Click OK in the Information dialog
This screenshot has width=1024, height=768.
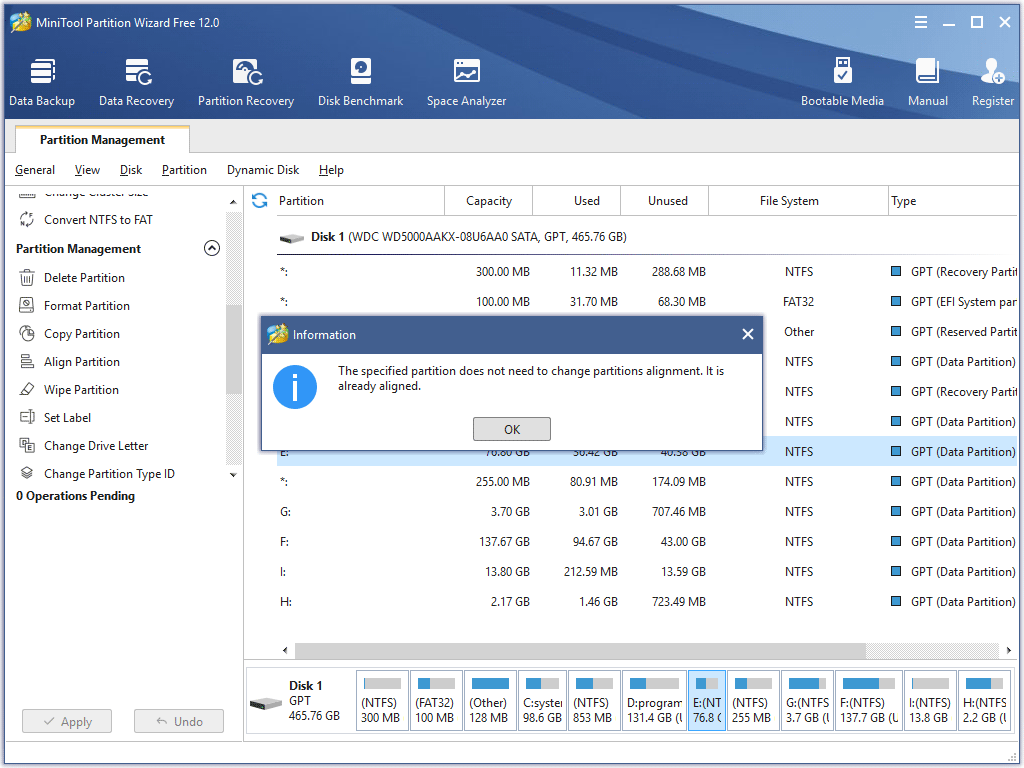click(512, 429)
